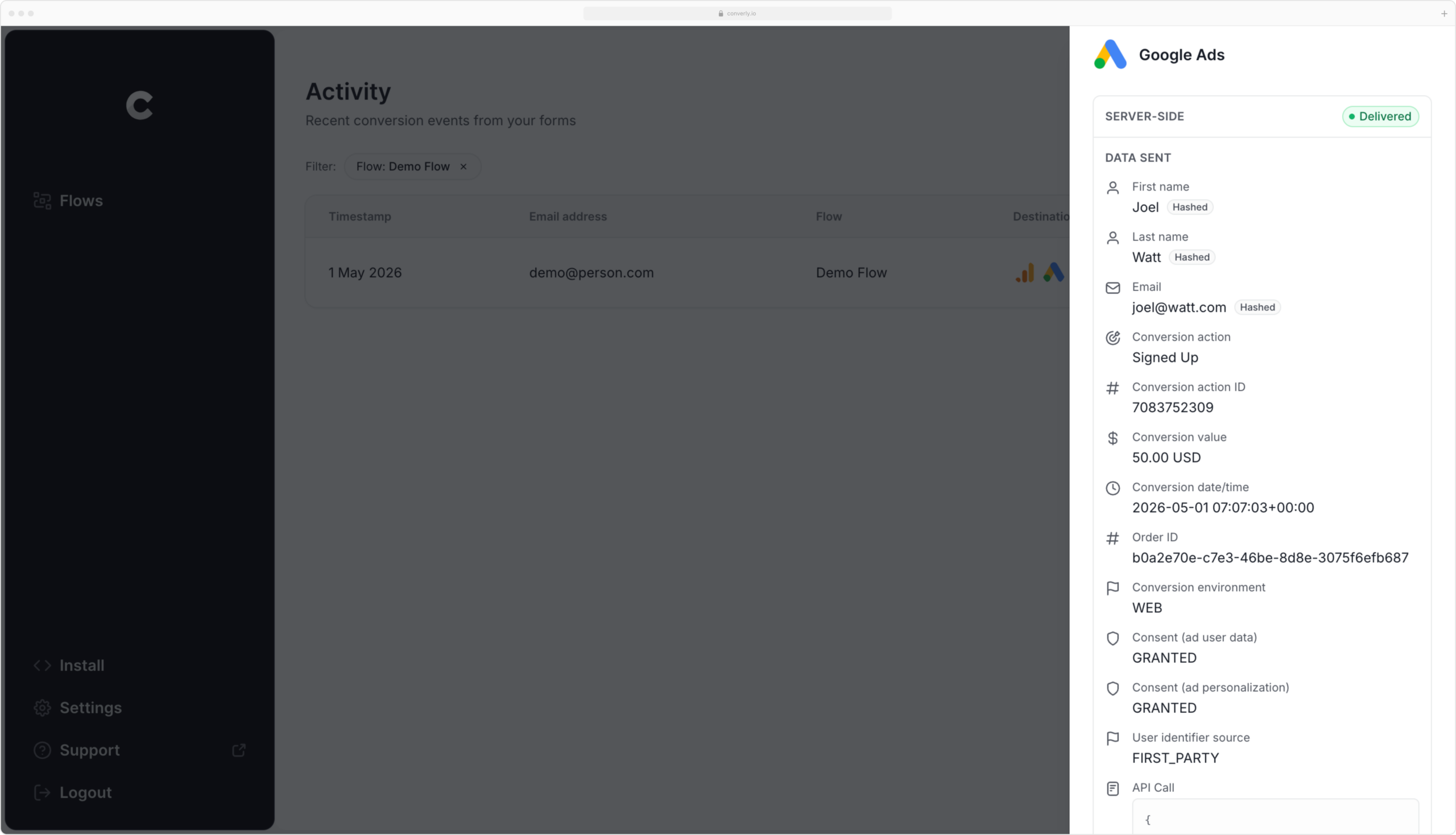Click the Hashed badge next to Watt

point(1192,257)
